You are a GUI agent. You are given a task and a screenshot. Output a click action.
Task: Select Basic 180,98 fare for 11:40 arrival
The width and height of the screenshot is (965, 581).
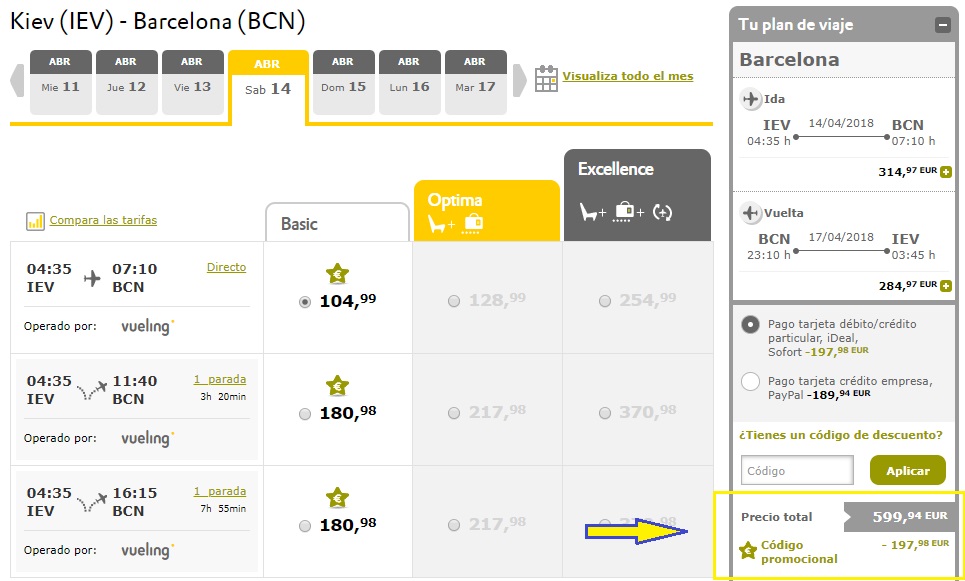(x=305, y=414)
